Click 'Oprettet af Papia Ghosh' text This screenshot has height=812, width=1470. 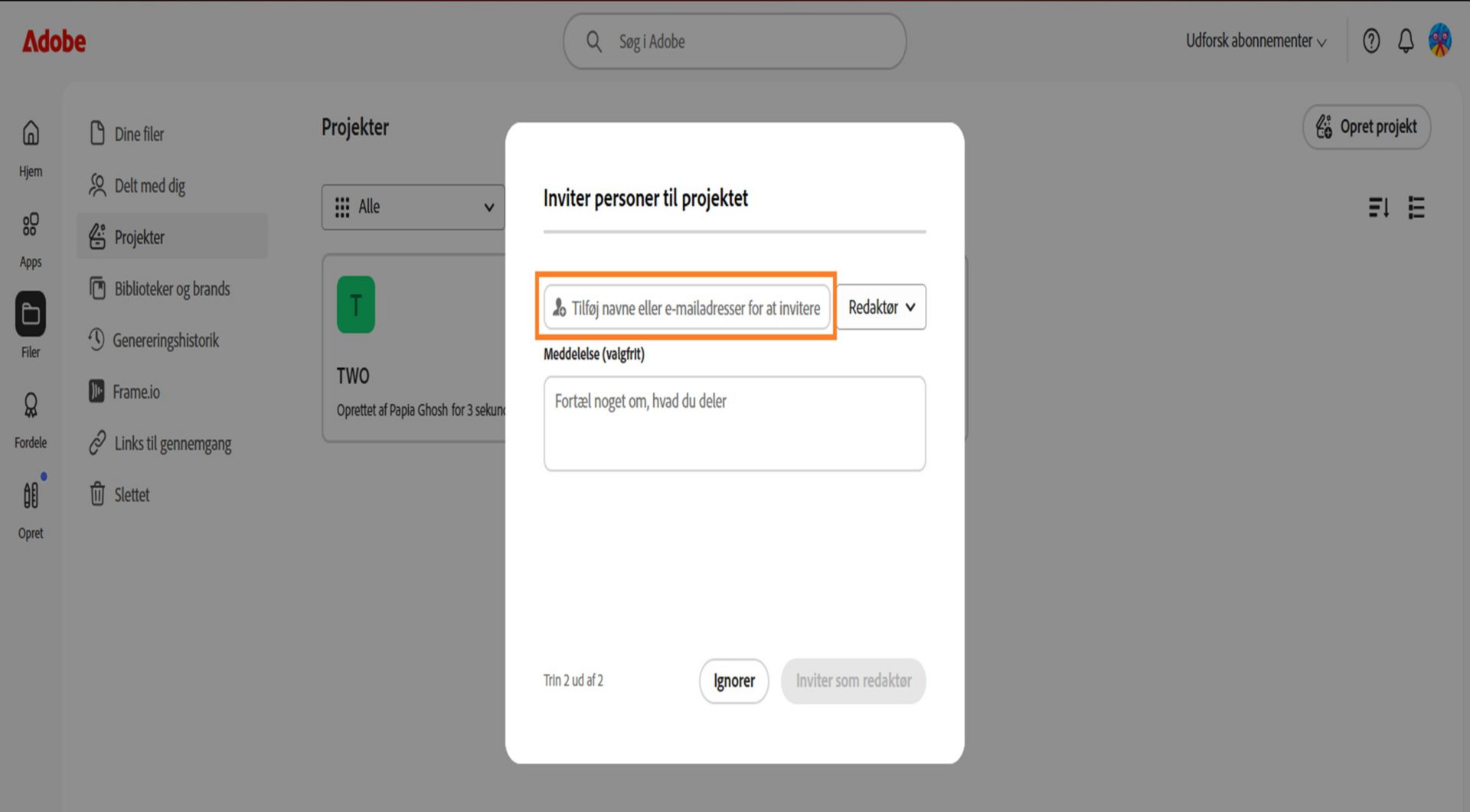click(393, 410)
